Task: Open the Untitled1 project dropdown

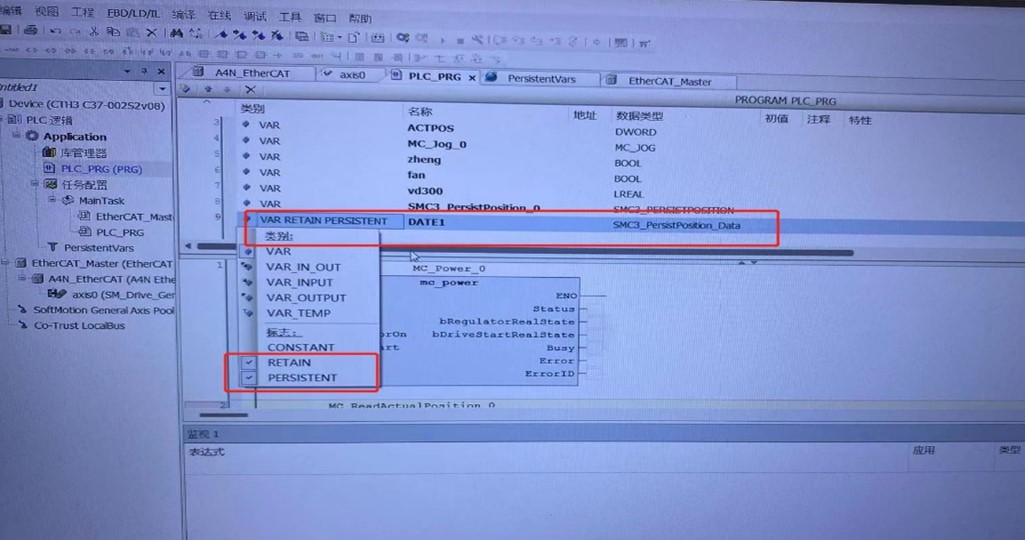Action: point(162,88)
